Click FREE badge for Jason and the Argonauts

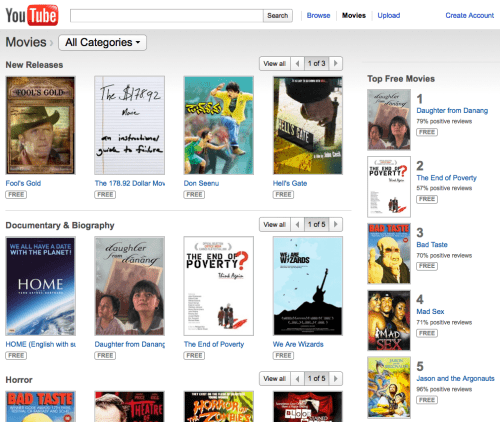coord(427,400)
